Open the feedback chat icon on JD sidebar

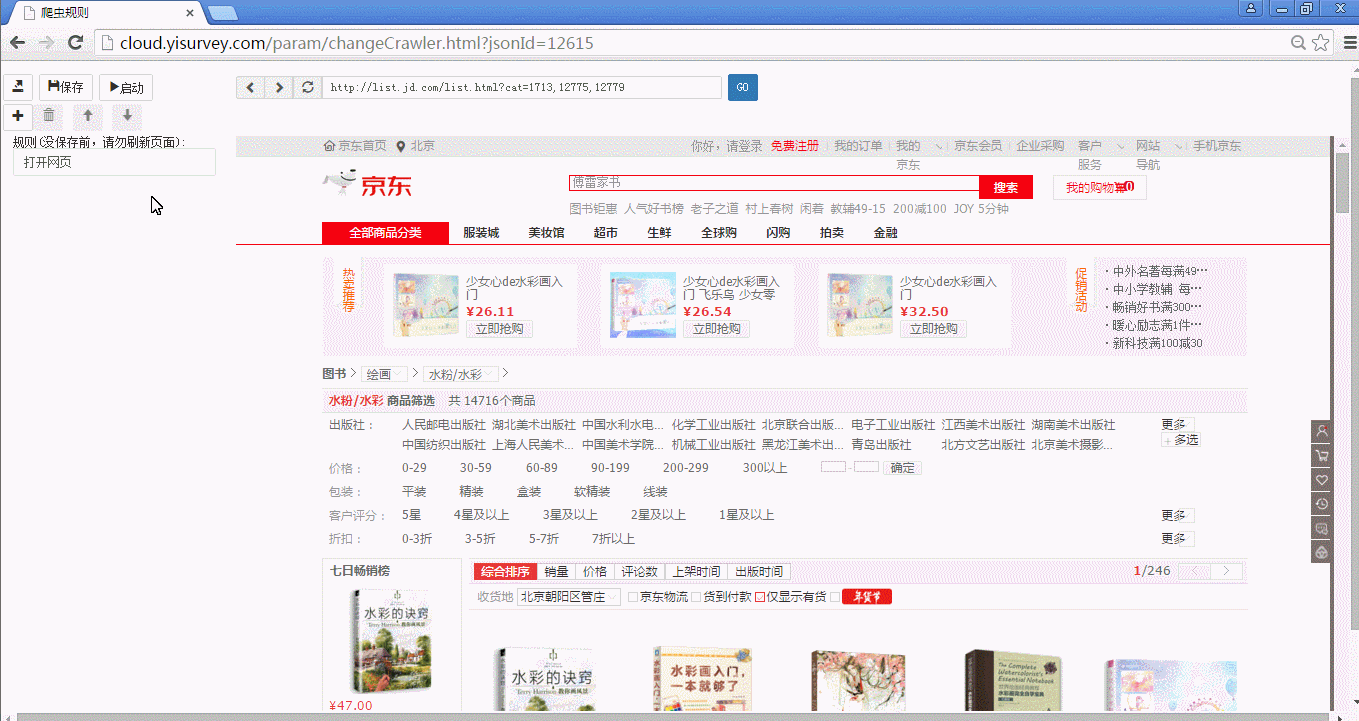pyautogui.click(x=1321, y=528)
